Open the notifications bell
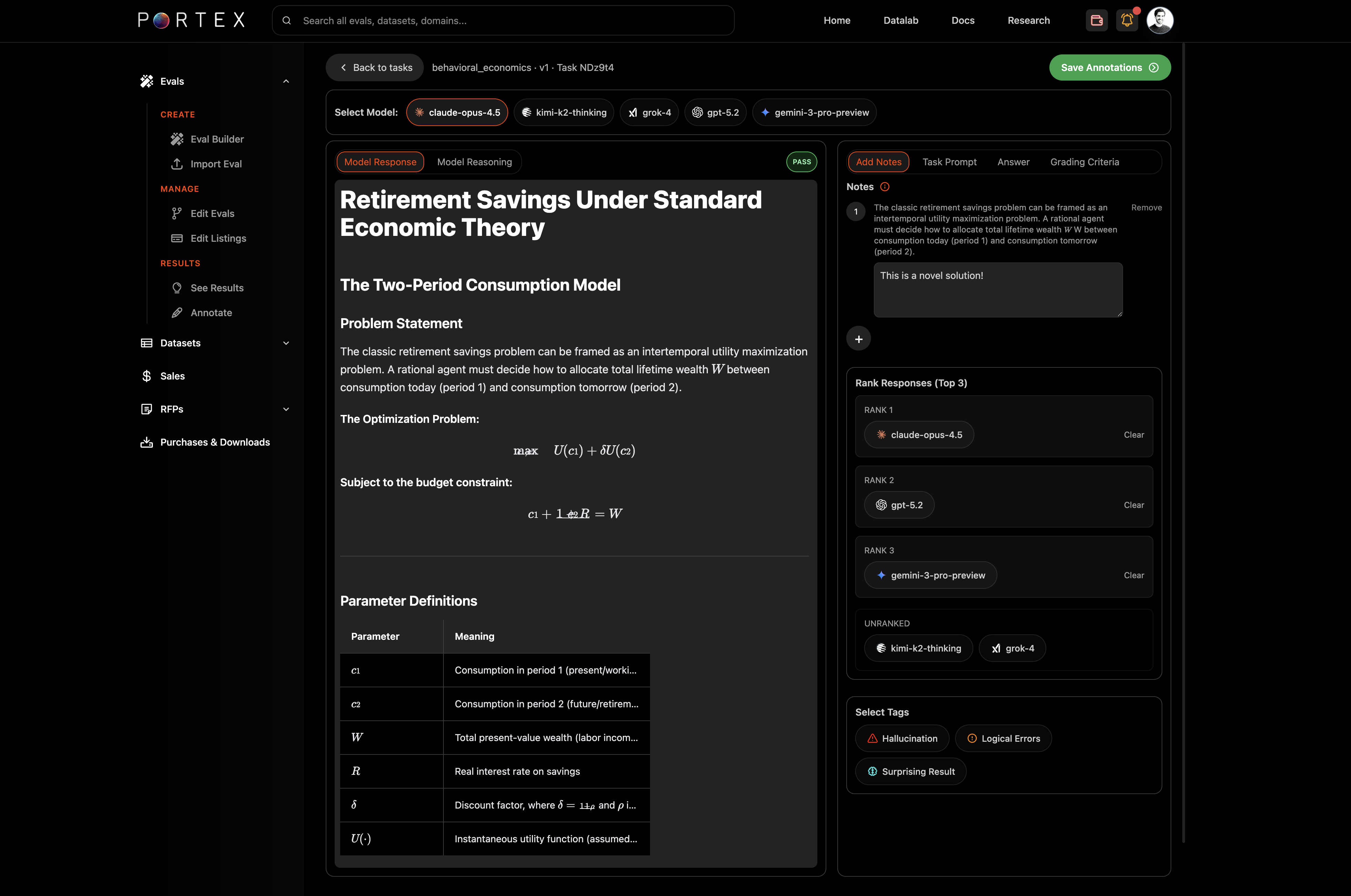The image size is (1351, 896). click(x=1127, y=21)
